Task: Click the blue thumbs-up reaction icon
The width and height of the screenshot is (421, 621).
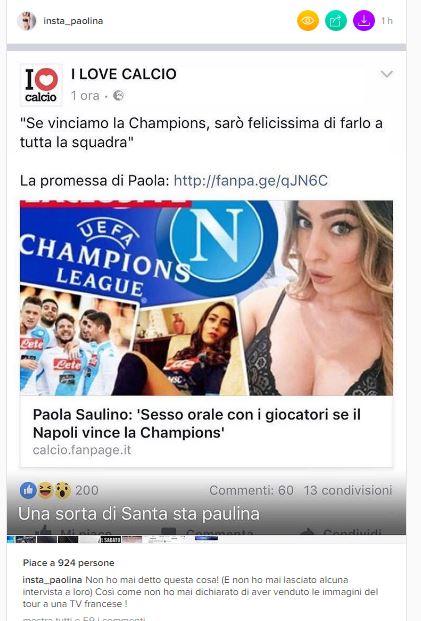Action: point(28,490)
